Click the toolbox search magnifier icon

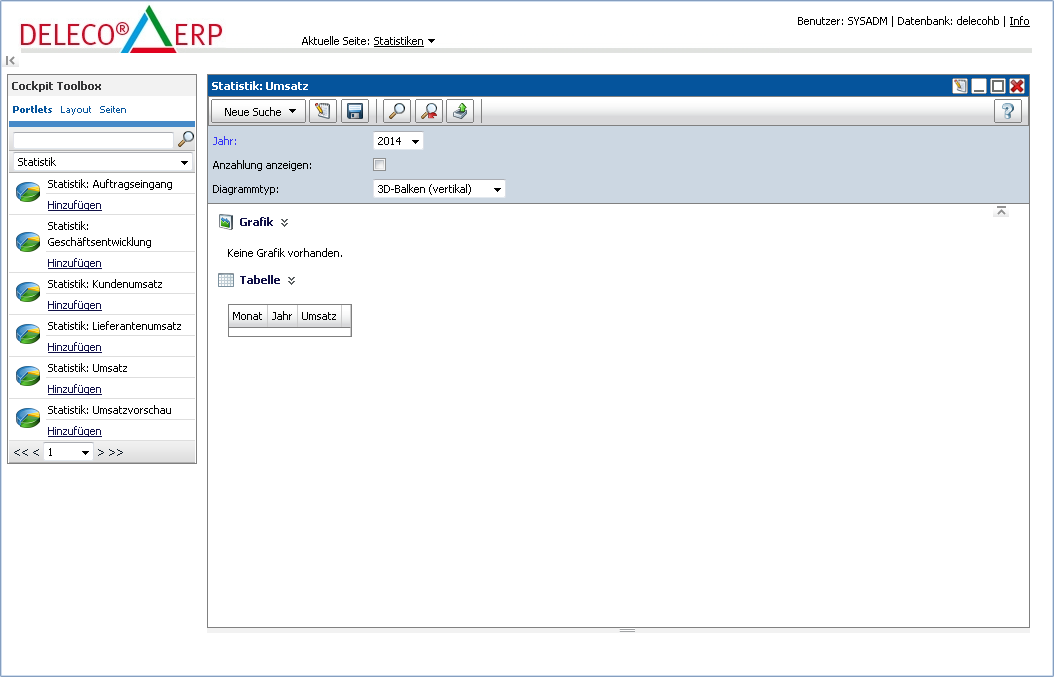pos(186,139)
